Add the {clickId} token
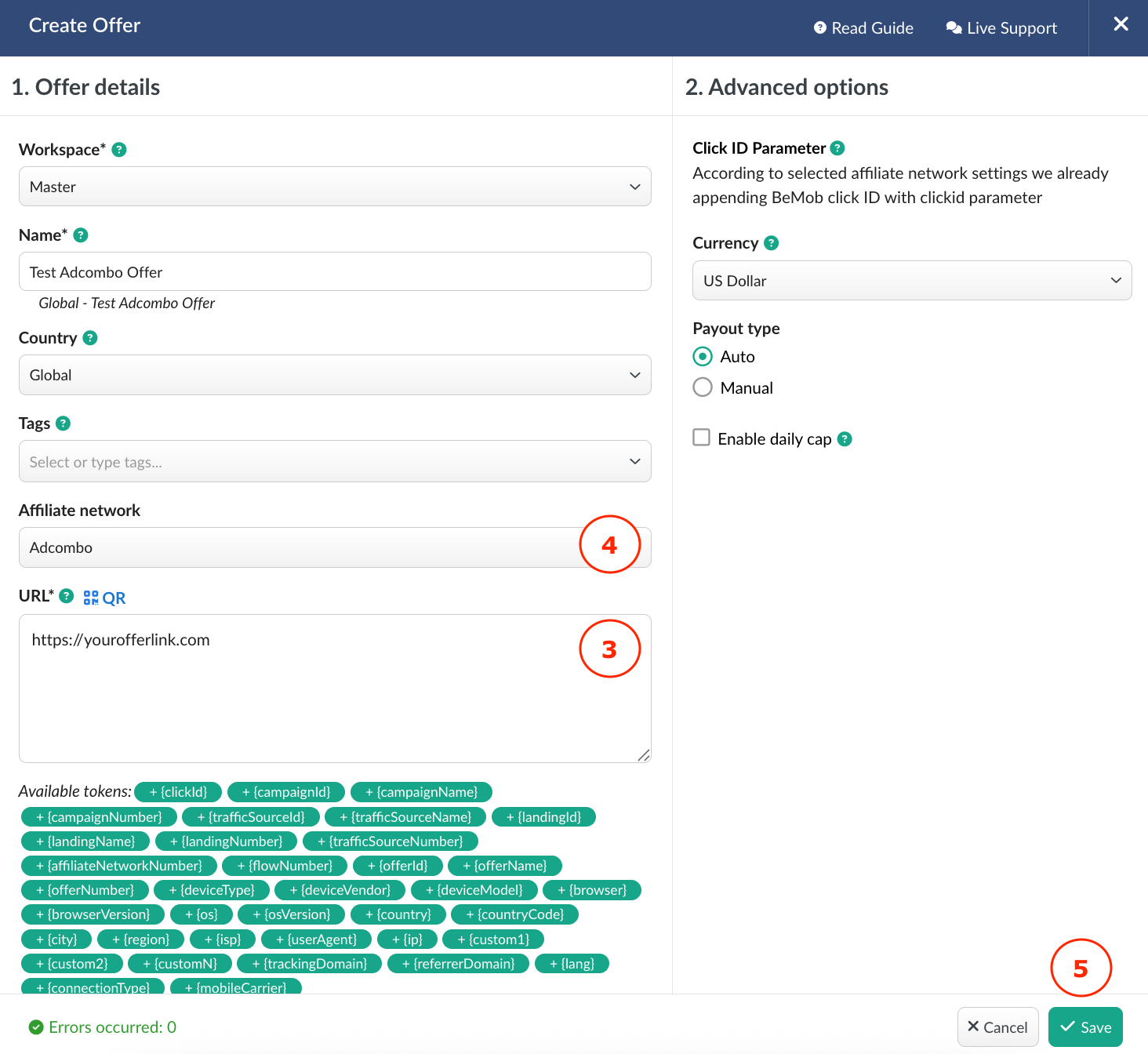The width and height of the screenshot is (1148, 1054). click(x=178, y=792)
